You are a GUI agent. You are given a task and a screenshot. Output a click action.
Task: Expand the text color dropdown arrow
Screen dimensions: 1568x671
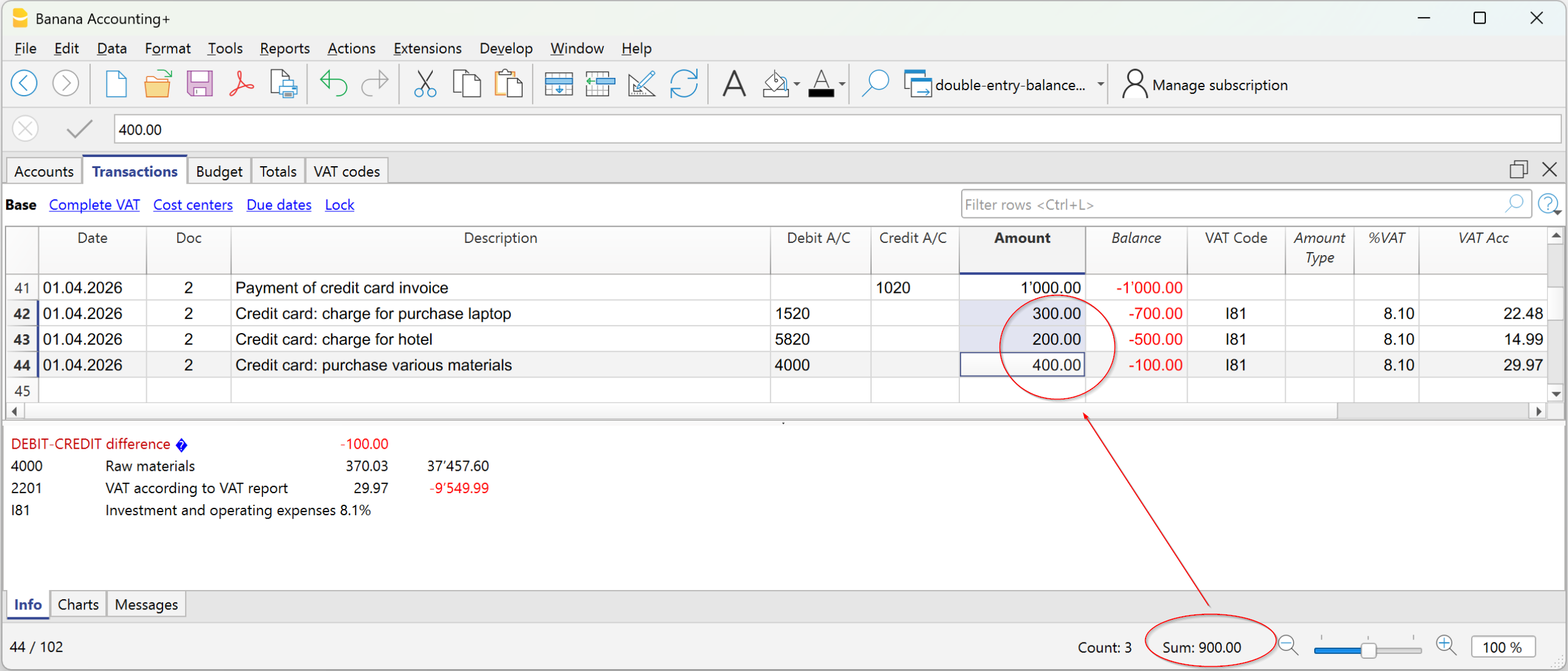click(x=842, y=84)
